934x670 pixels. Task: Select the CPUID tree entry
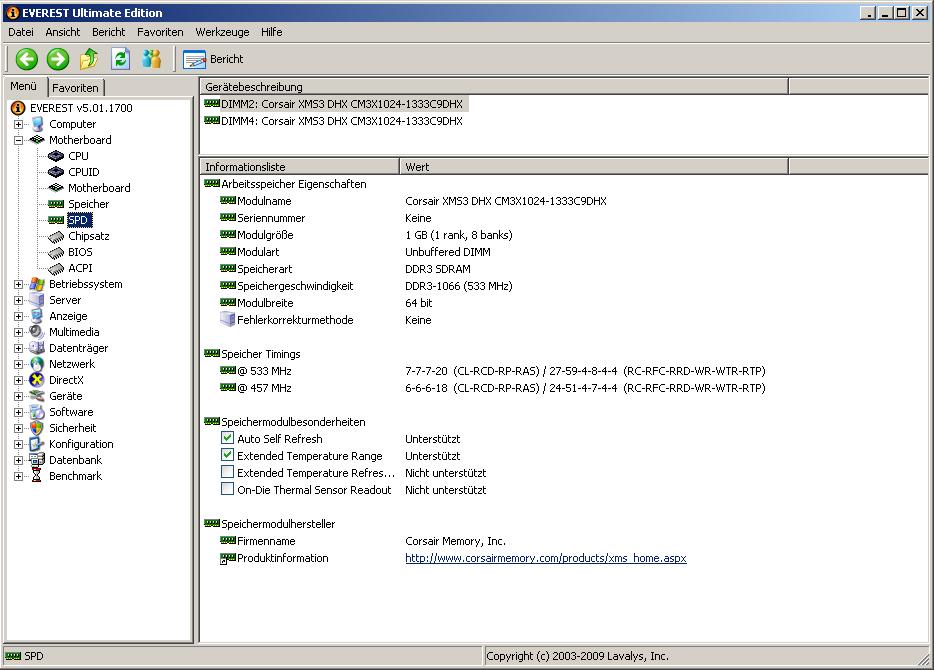83,172
